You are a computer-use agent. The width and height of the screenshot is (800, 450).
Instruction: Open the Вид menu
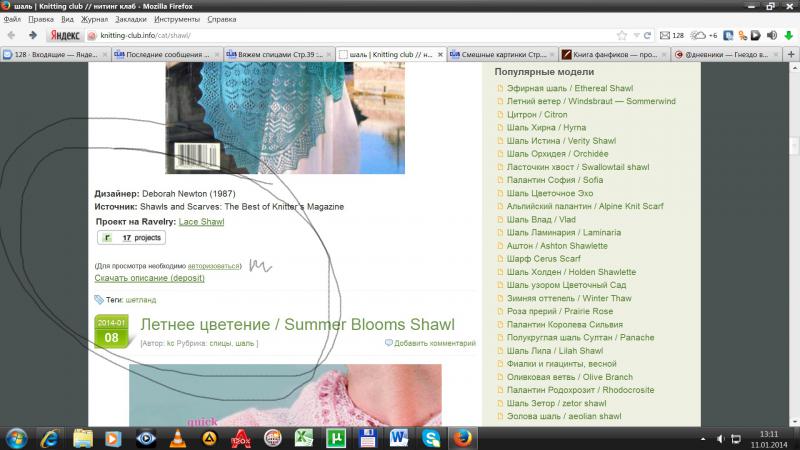[x=67, y=19]
